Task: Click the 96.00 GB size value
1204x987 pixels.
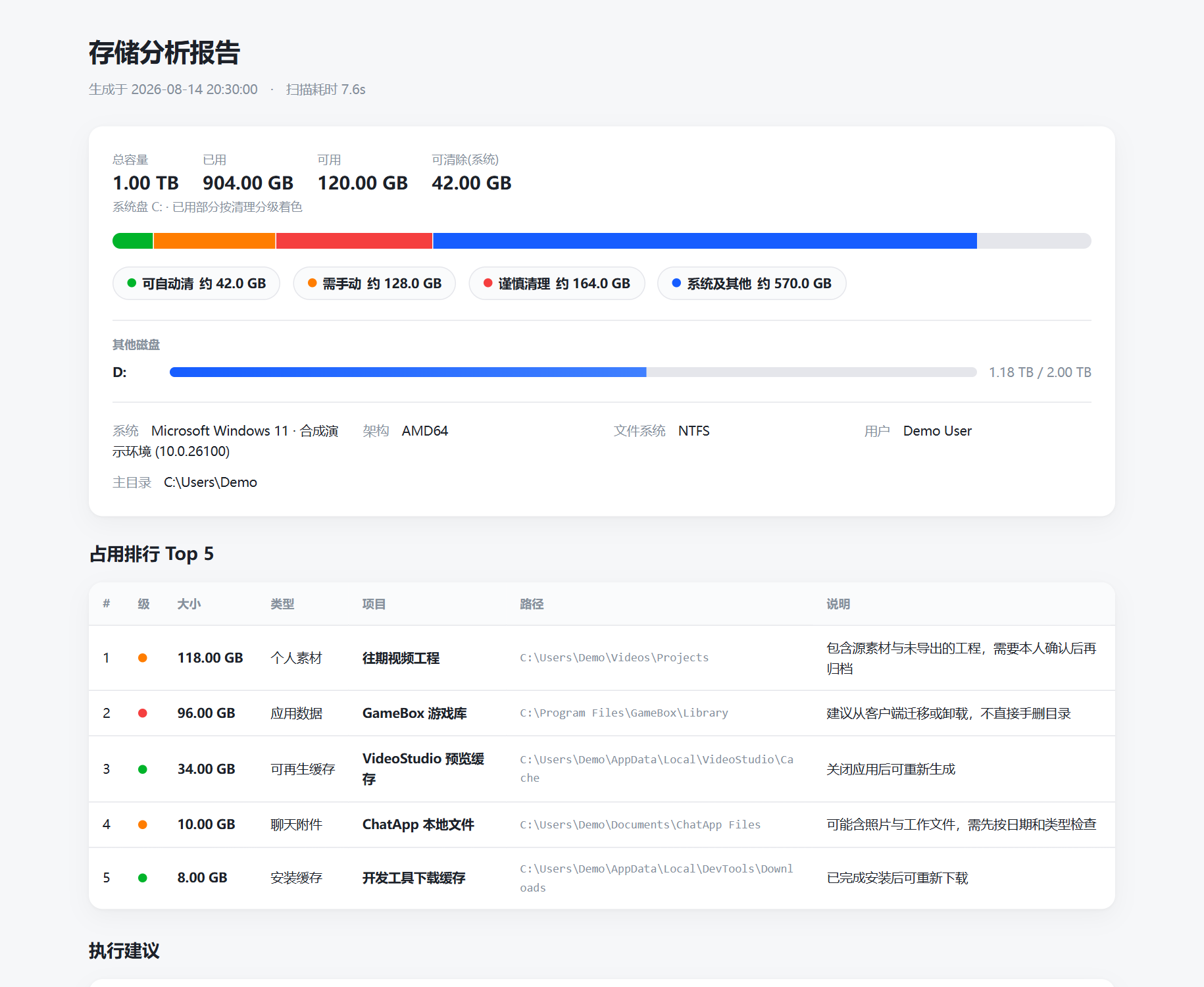Action: click(x=206, y=713)
